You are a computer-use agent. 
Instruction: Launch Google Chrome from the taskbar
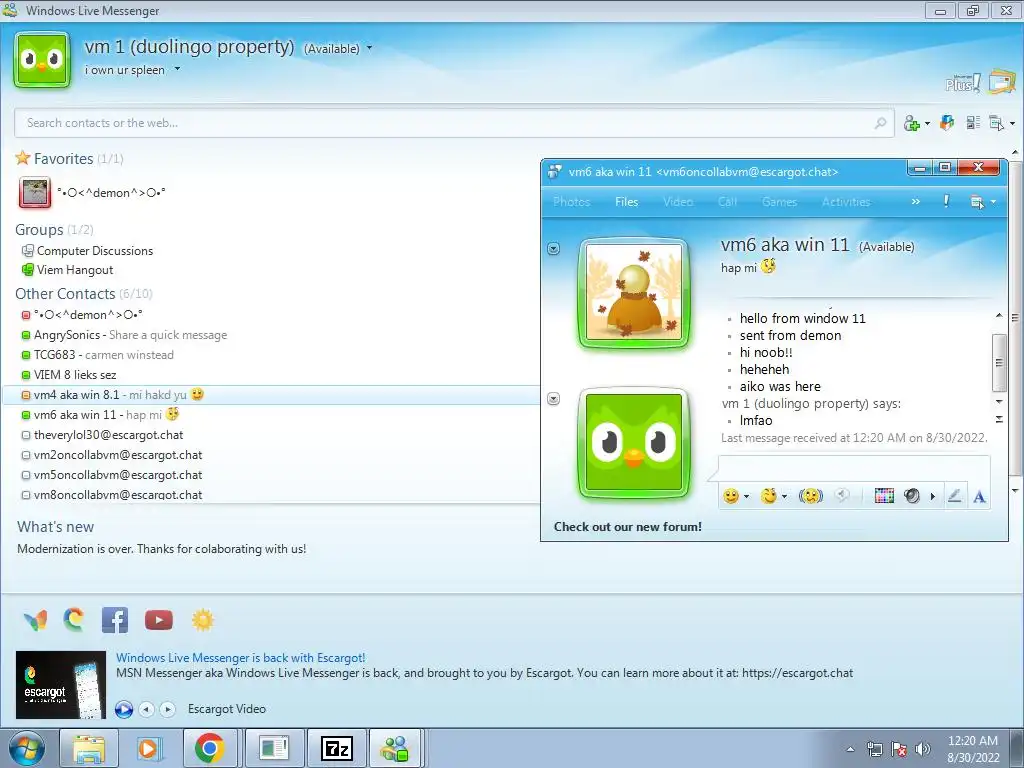click(x=209, y=748)
